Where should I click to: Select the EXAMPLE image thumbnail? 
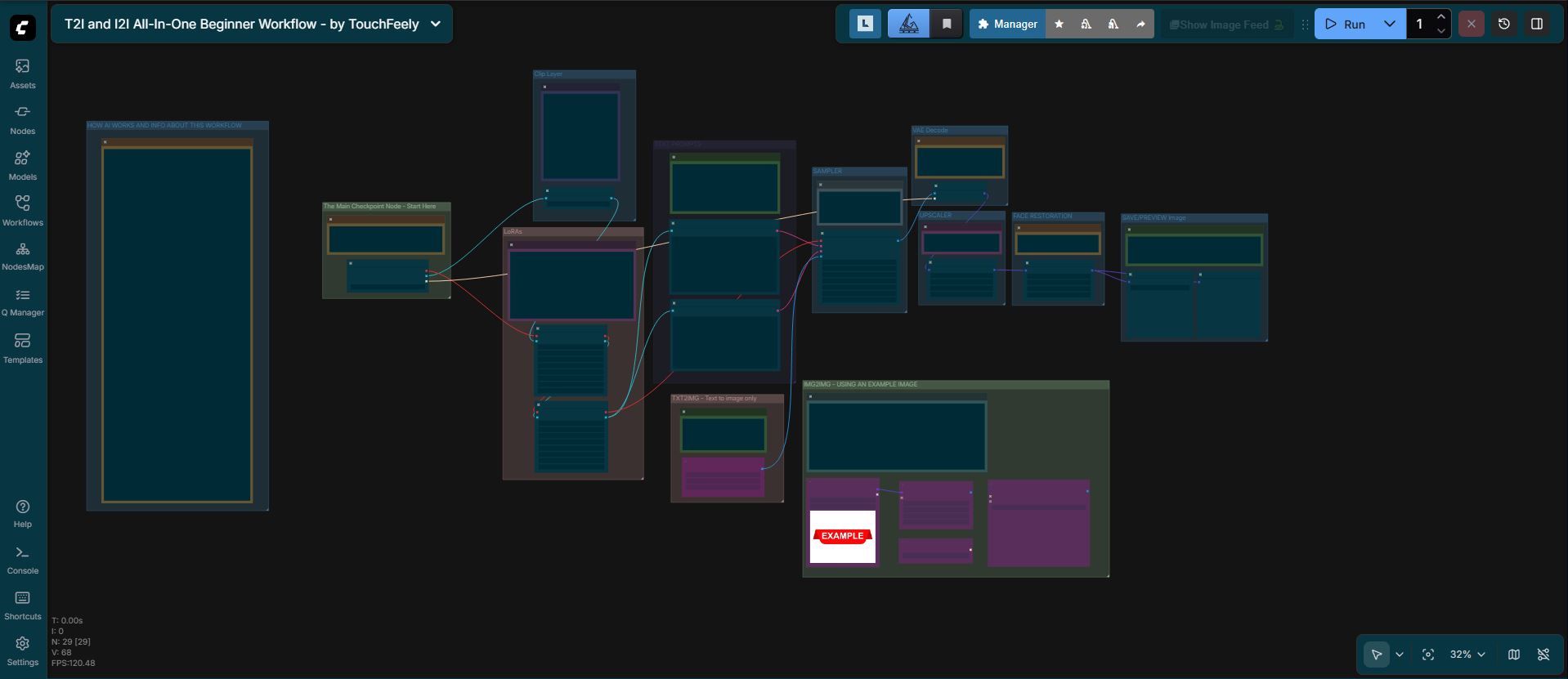click(x=842, y=536)
